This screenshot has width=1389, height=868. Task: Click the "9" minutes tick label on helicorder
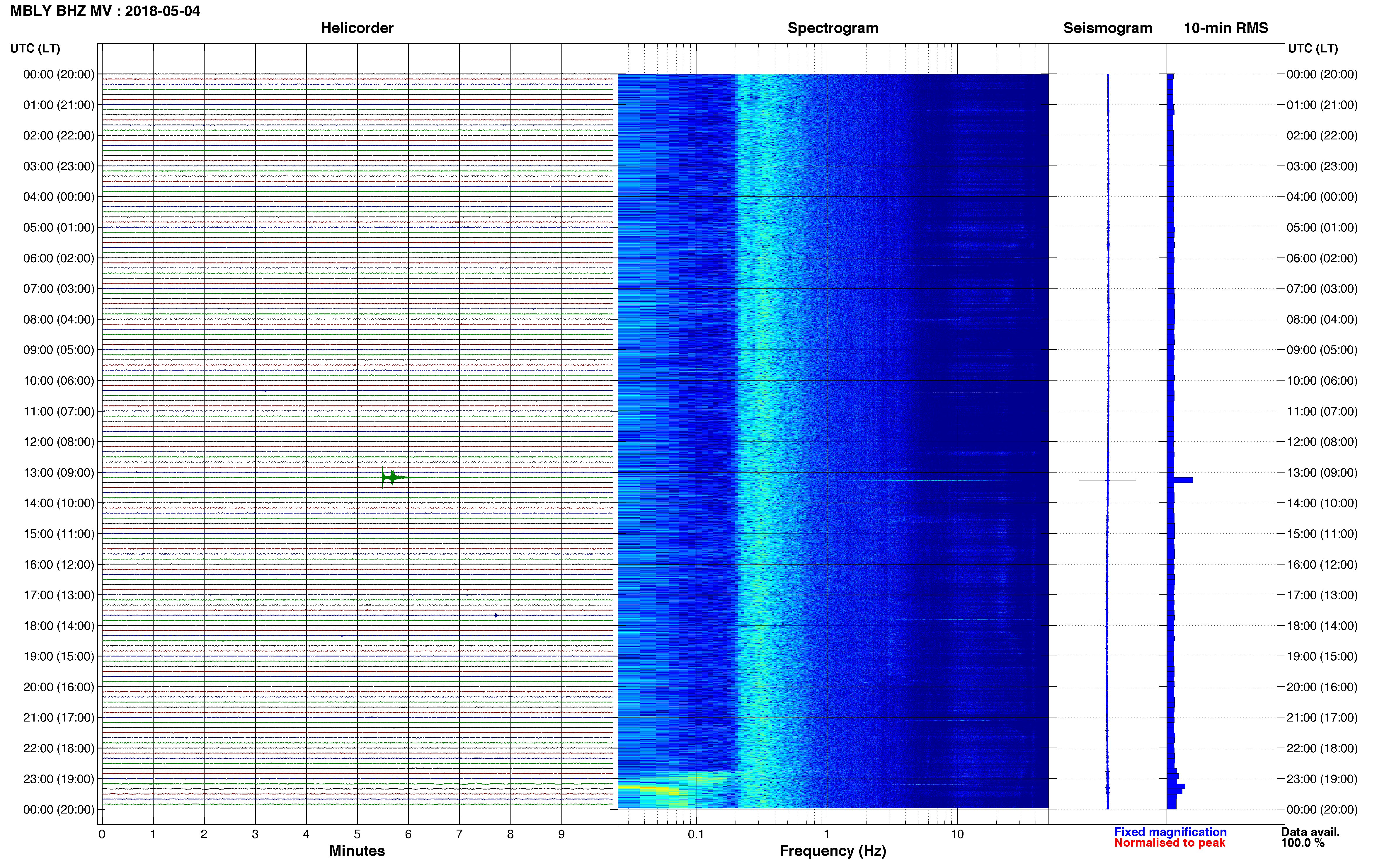[561, 834]
